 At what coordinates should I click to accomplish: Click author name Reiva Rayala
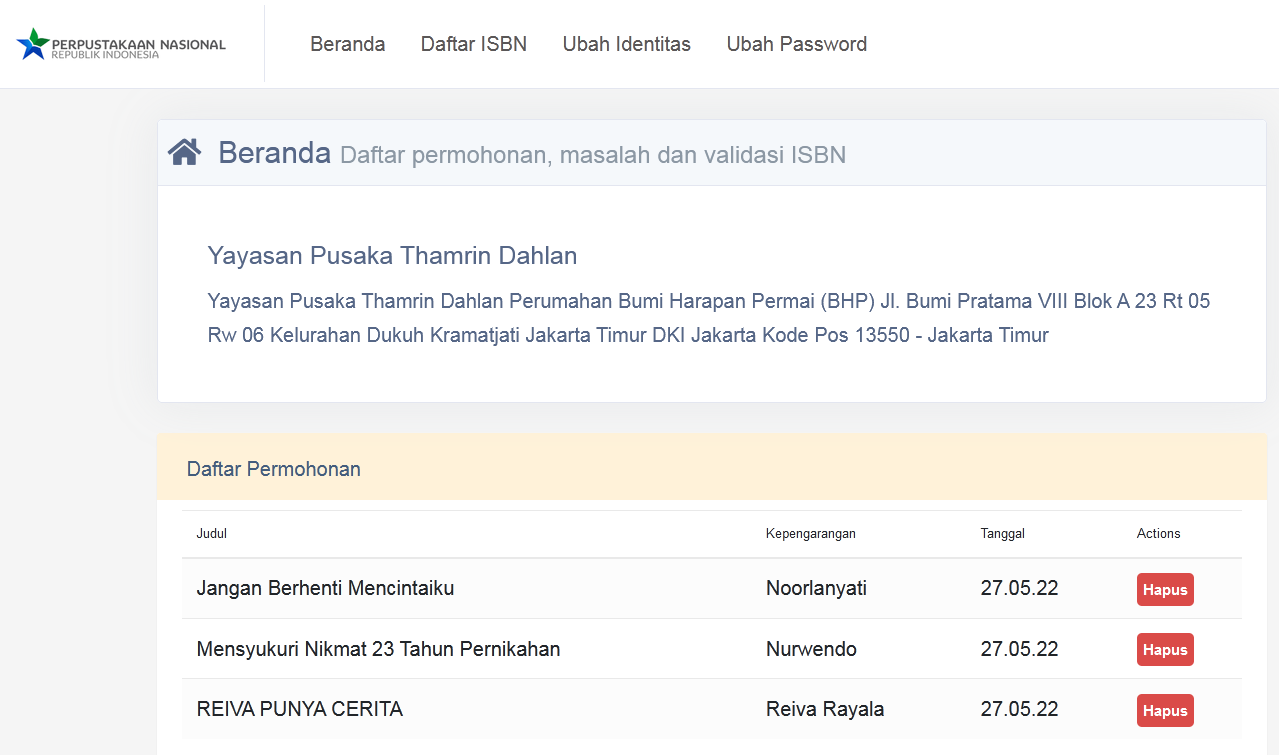tap(825, 710)
